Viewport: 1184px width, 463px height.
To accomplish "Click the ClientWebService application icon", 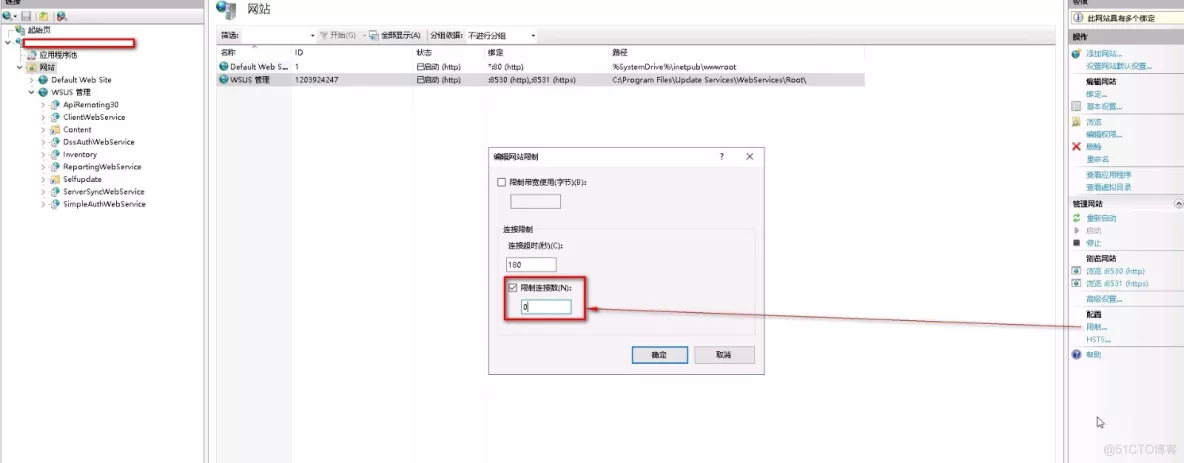I will [x=55, y=117].
